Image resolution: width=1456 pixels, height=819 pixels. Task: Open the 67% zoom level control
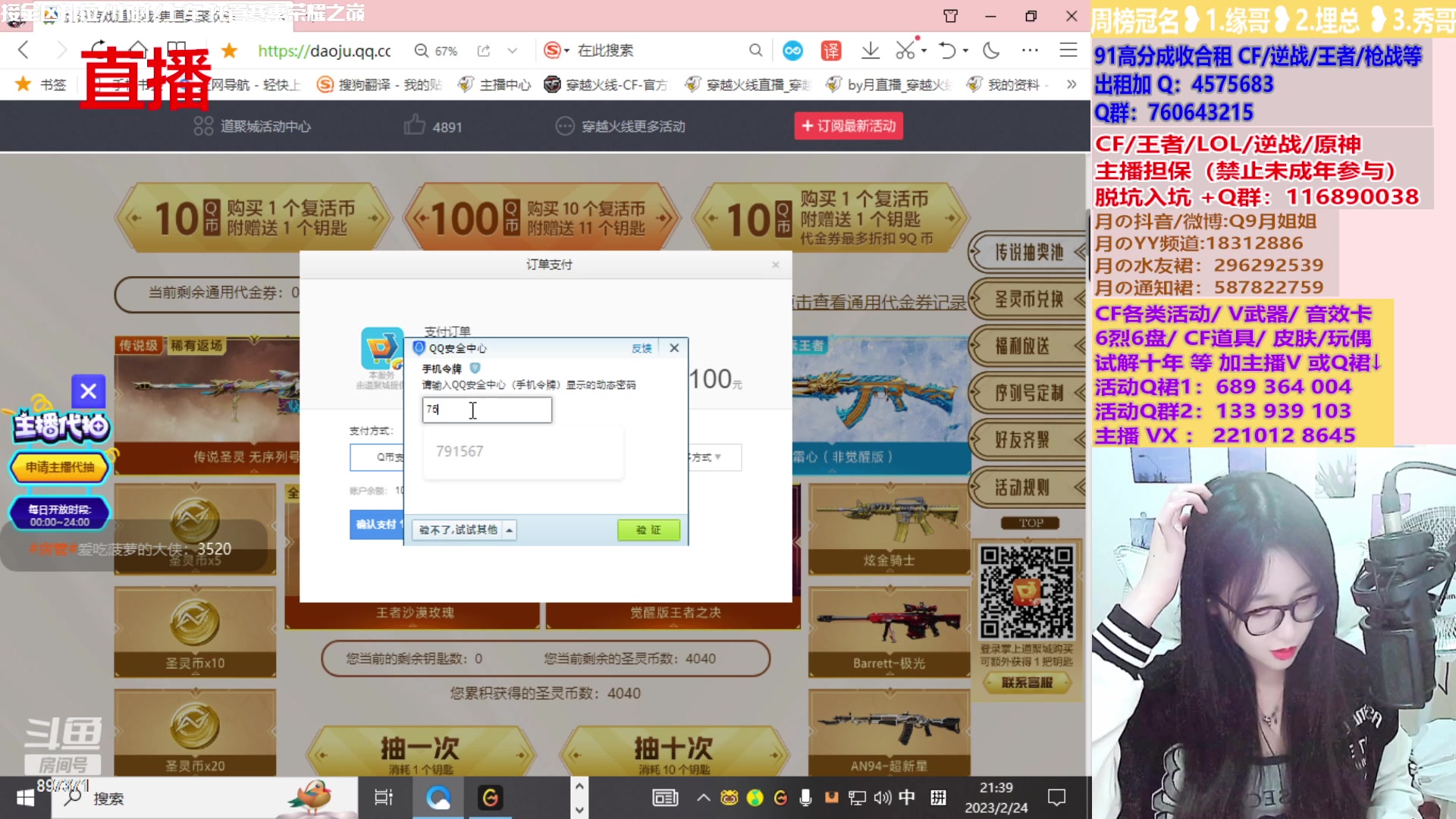(437, 51)
